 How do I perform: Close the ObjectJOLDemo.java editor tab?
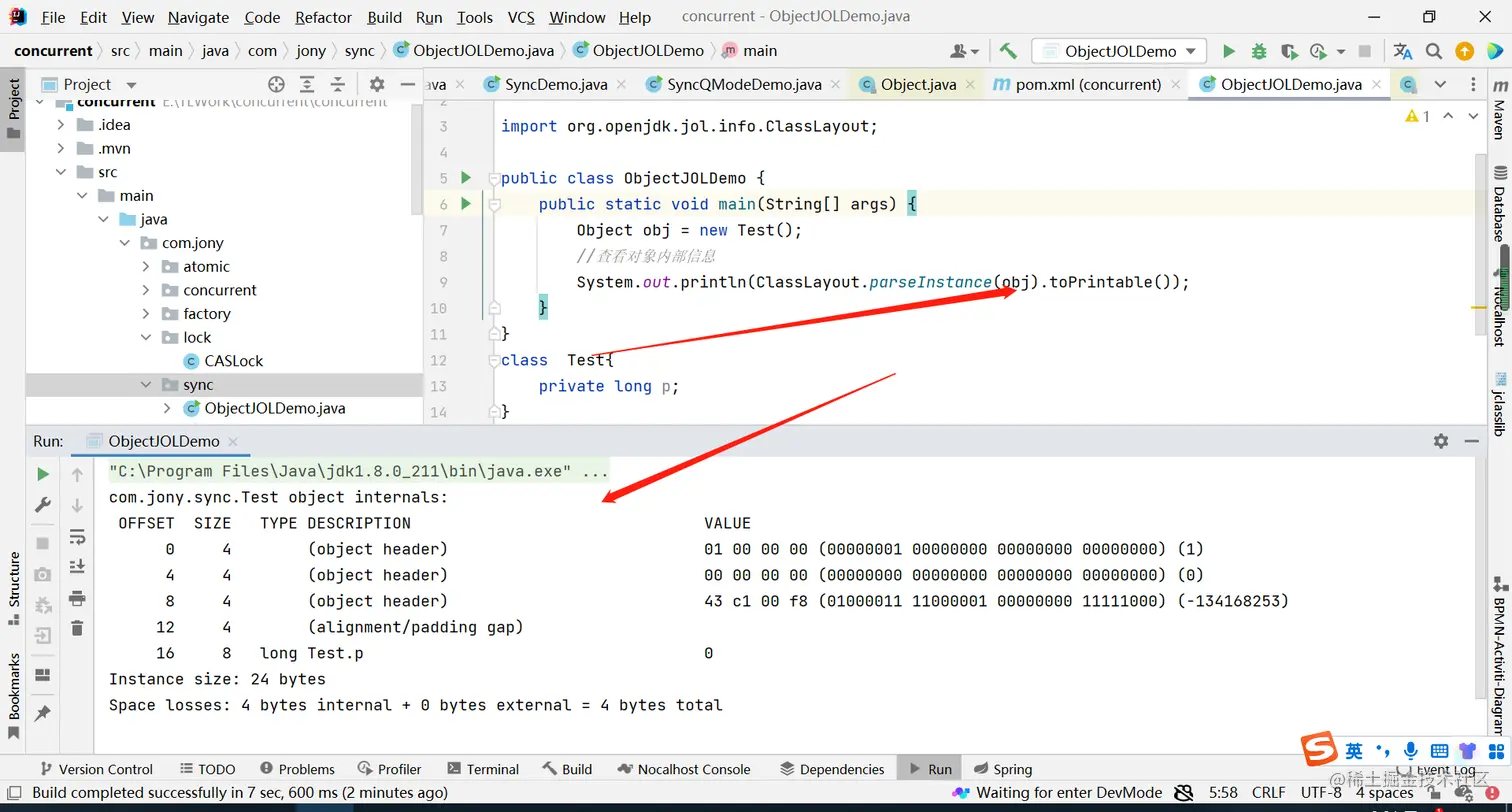[1377, 85]
